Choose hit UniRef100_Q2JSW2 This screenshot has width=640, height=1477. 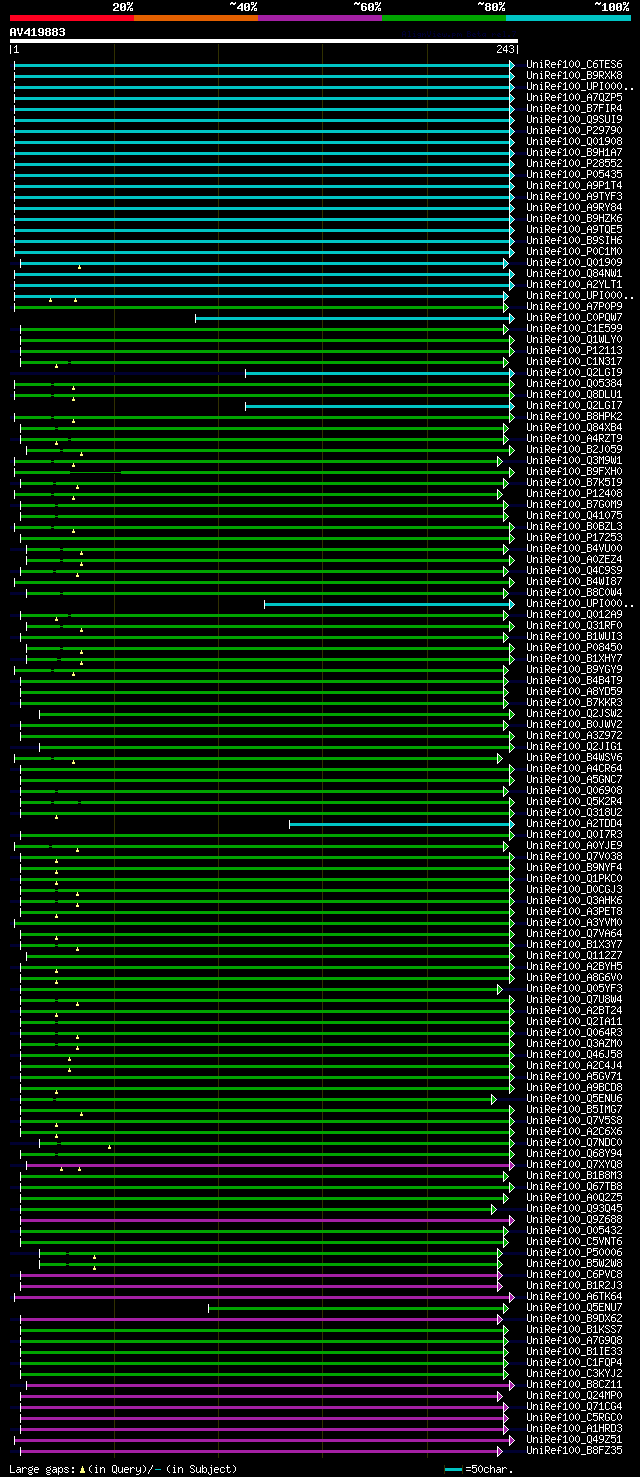(574, 713)
